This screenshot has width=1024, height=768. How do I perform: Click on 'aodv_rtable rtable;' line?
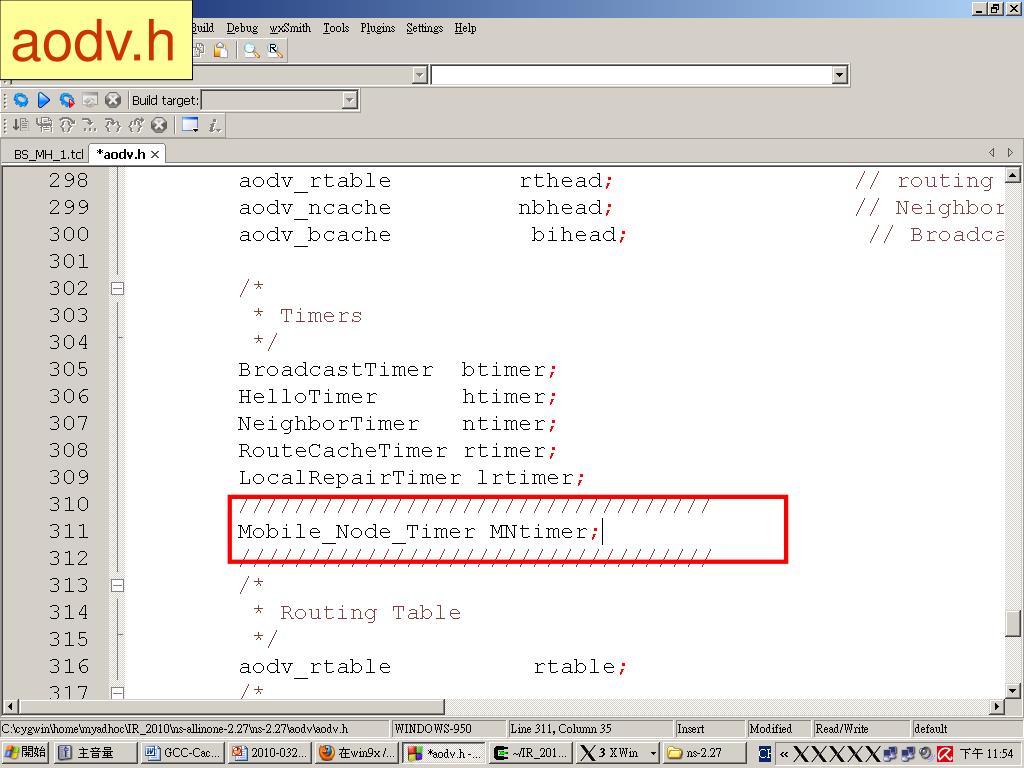(432, 667)
